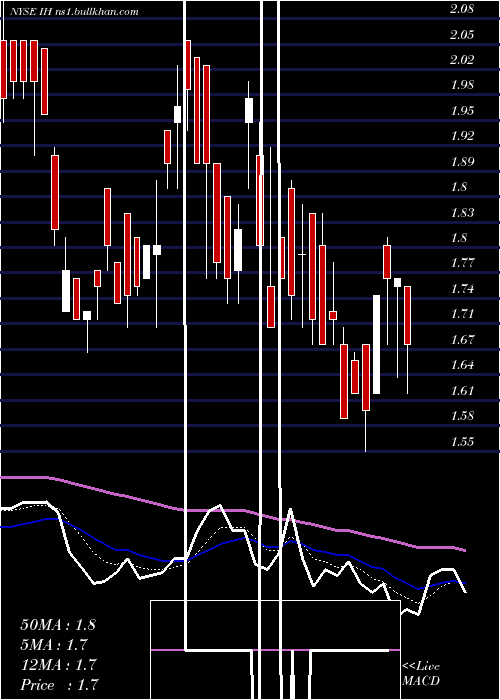Select the 1.58 price axis label

tap(462, 416)
